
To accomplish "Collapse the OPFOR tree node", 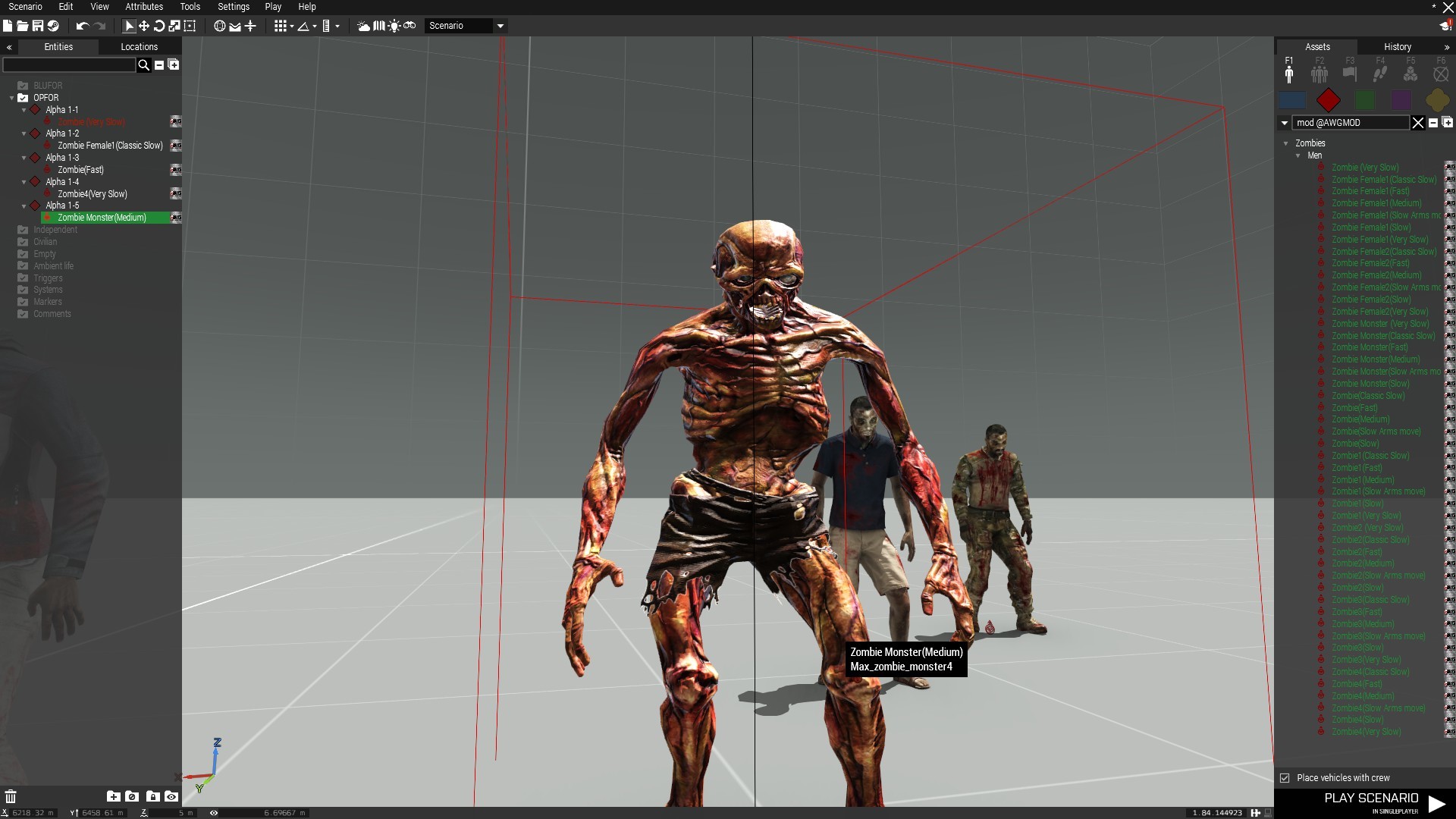I will [x=11, y=98].
